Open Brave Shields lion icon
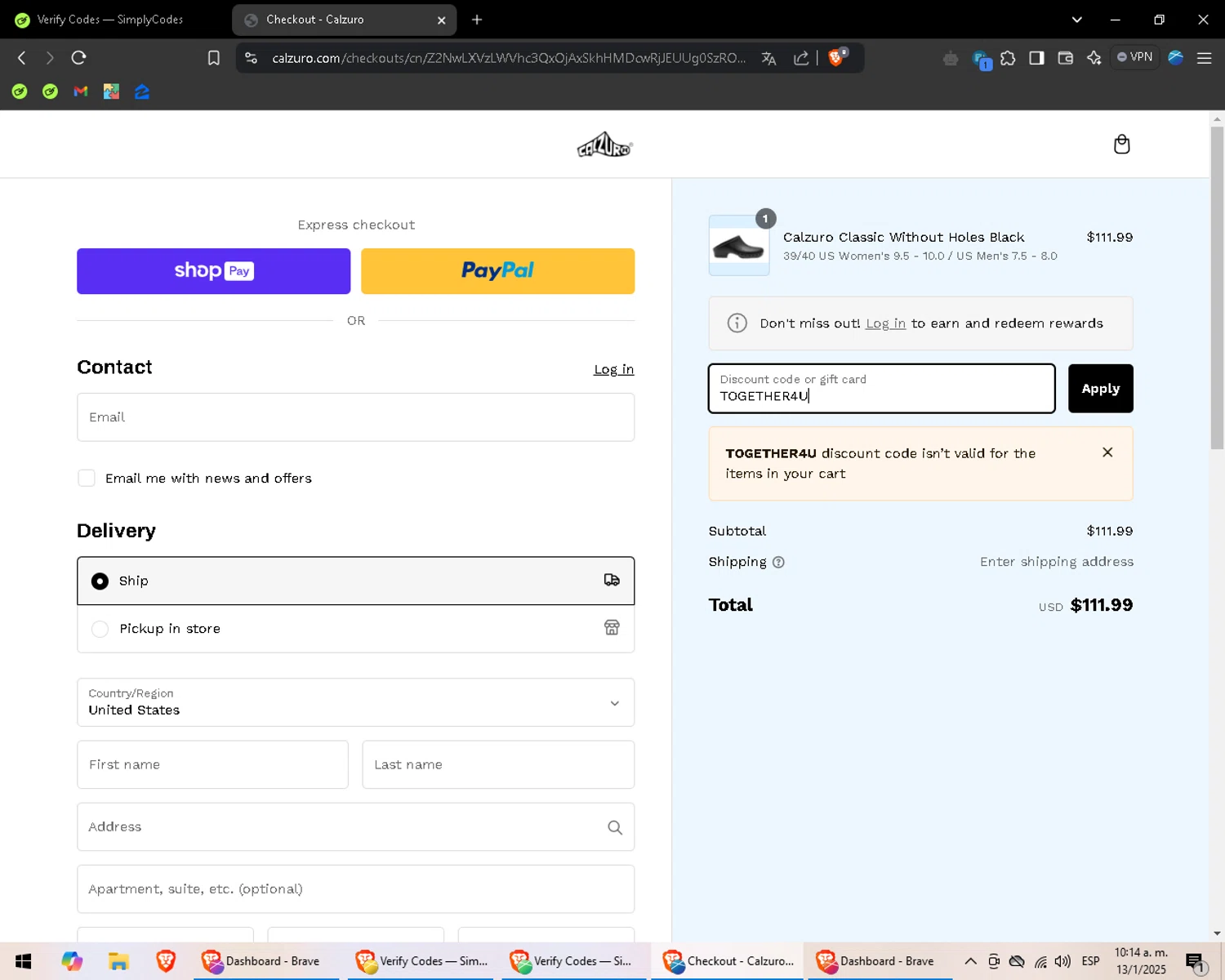Screen dimensions: 1225x980 pyautogui.click(x=836, y=58)
